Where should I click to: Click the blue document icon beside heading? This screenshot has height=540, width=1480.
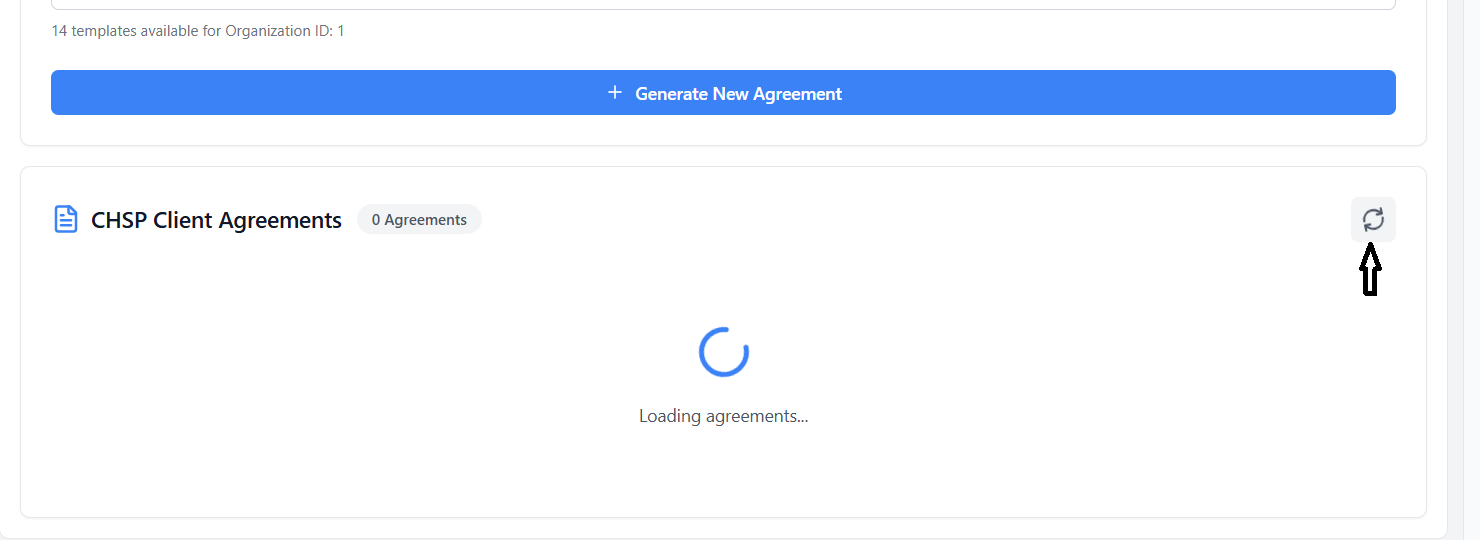[x=66, y=219]
